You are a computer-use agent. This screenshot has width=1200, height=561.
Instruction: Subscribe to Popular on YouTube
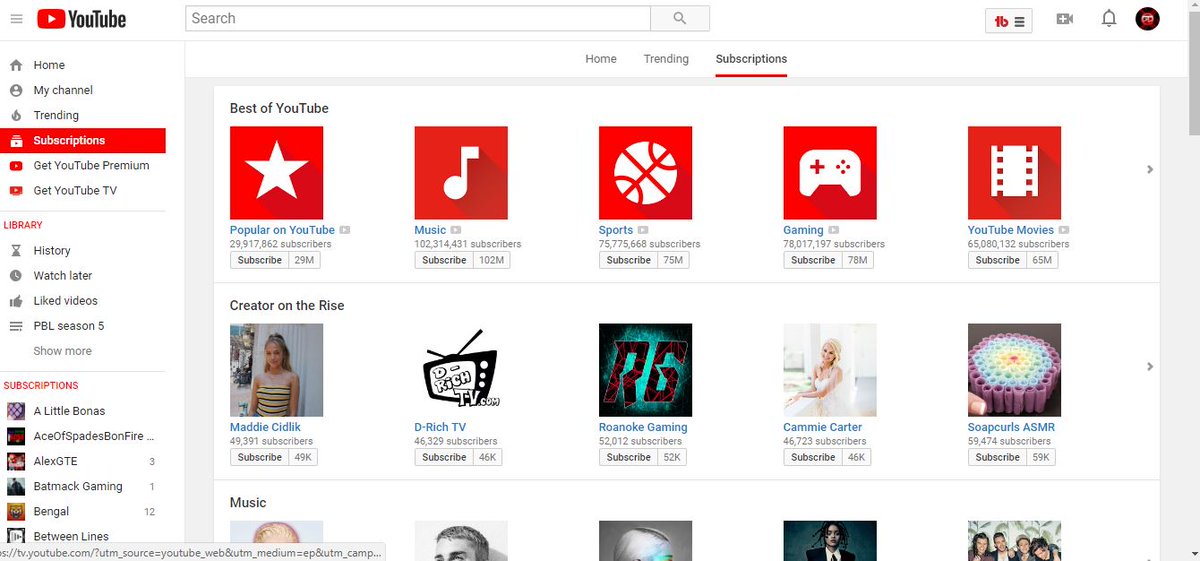click(260, 260)
